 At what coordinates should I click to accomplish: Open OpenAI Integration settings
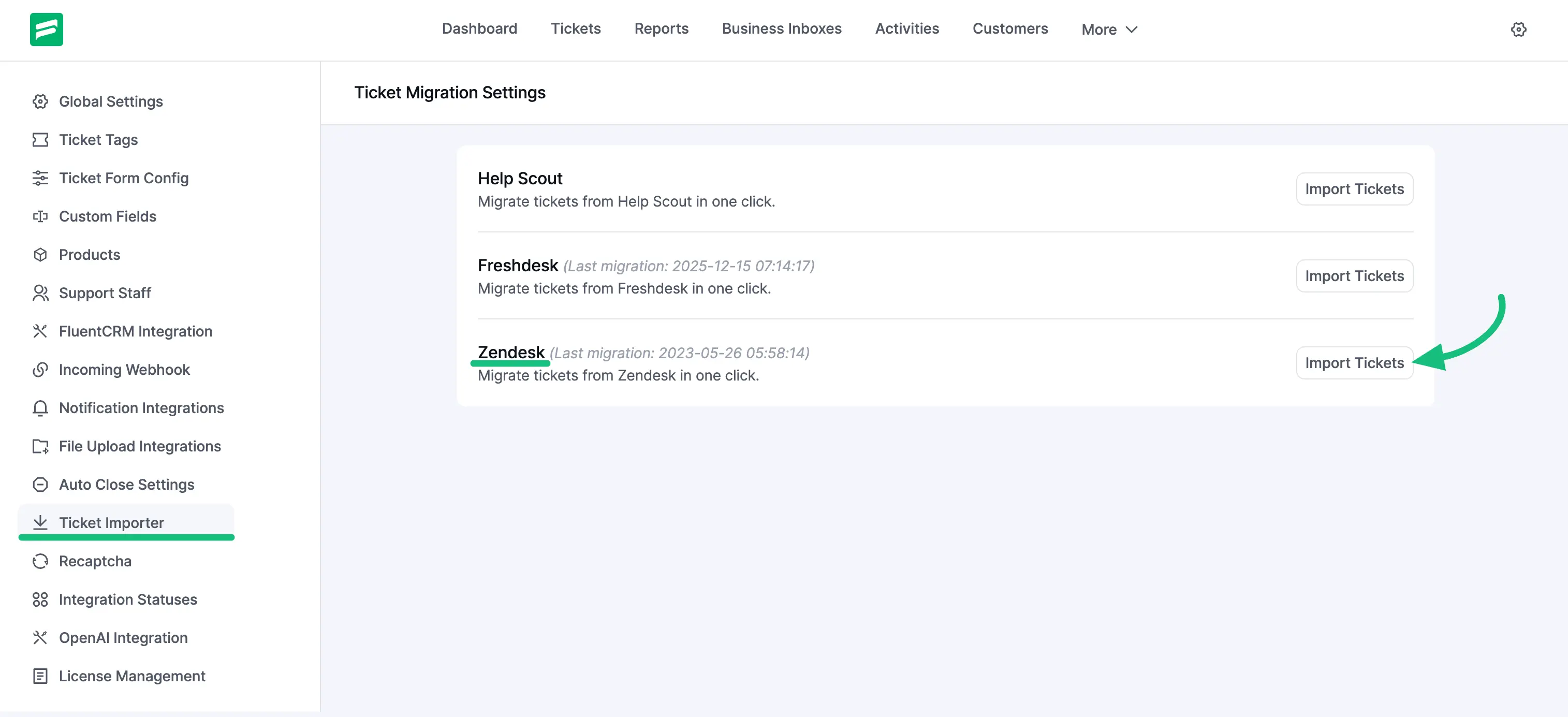(123, 637)
